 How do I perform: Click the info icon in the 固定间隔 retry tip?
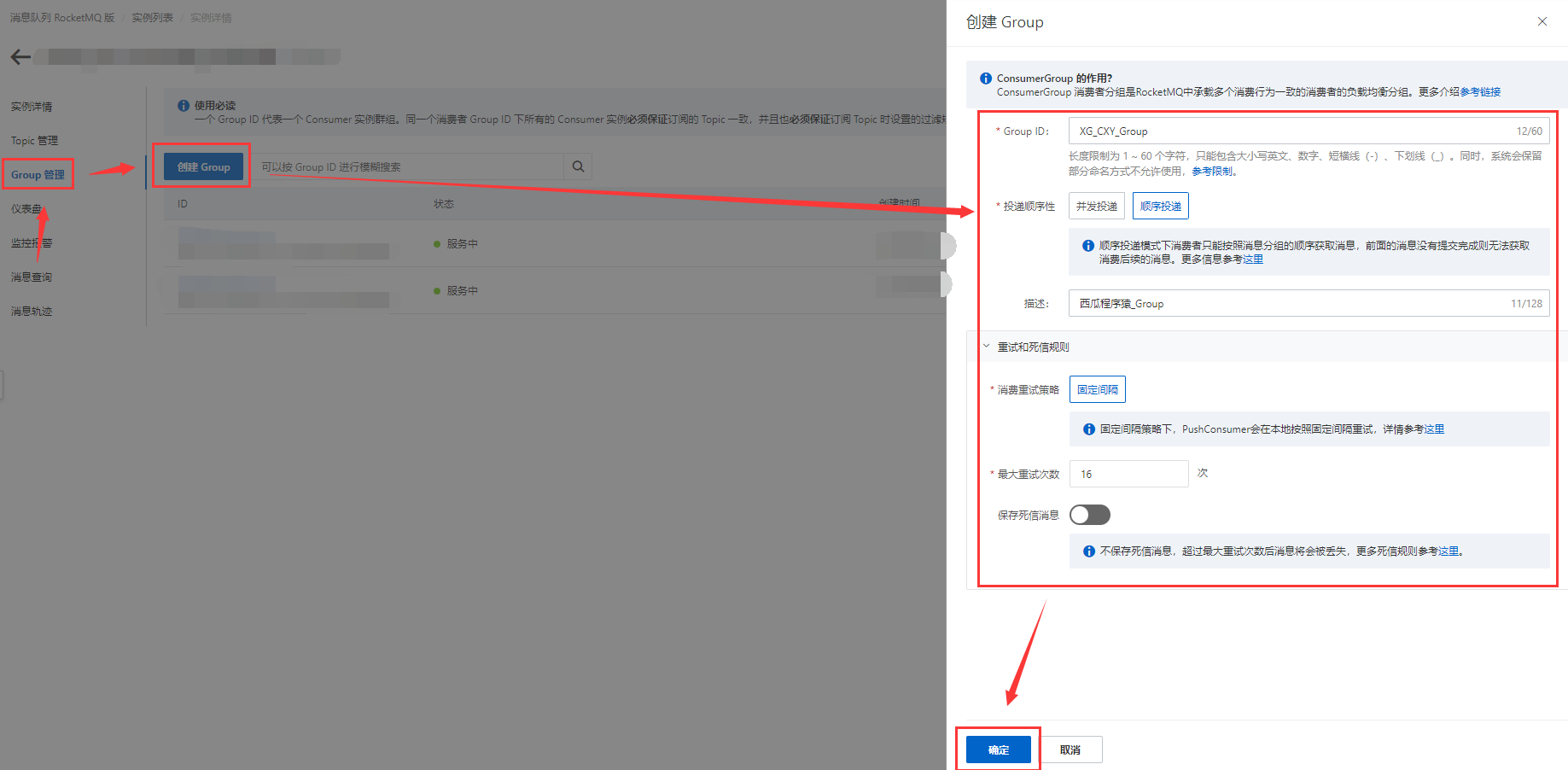[x=1088, y=429]
